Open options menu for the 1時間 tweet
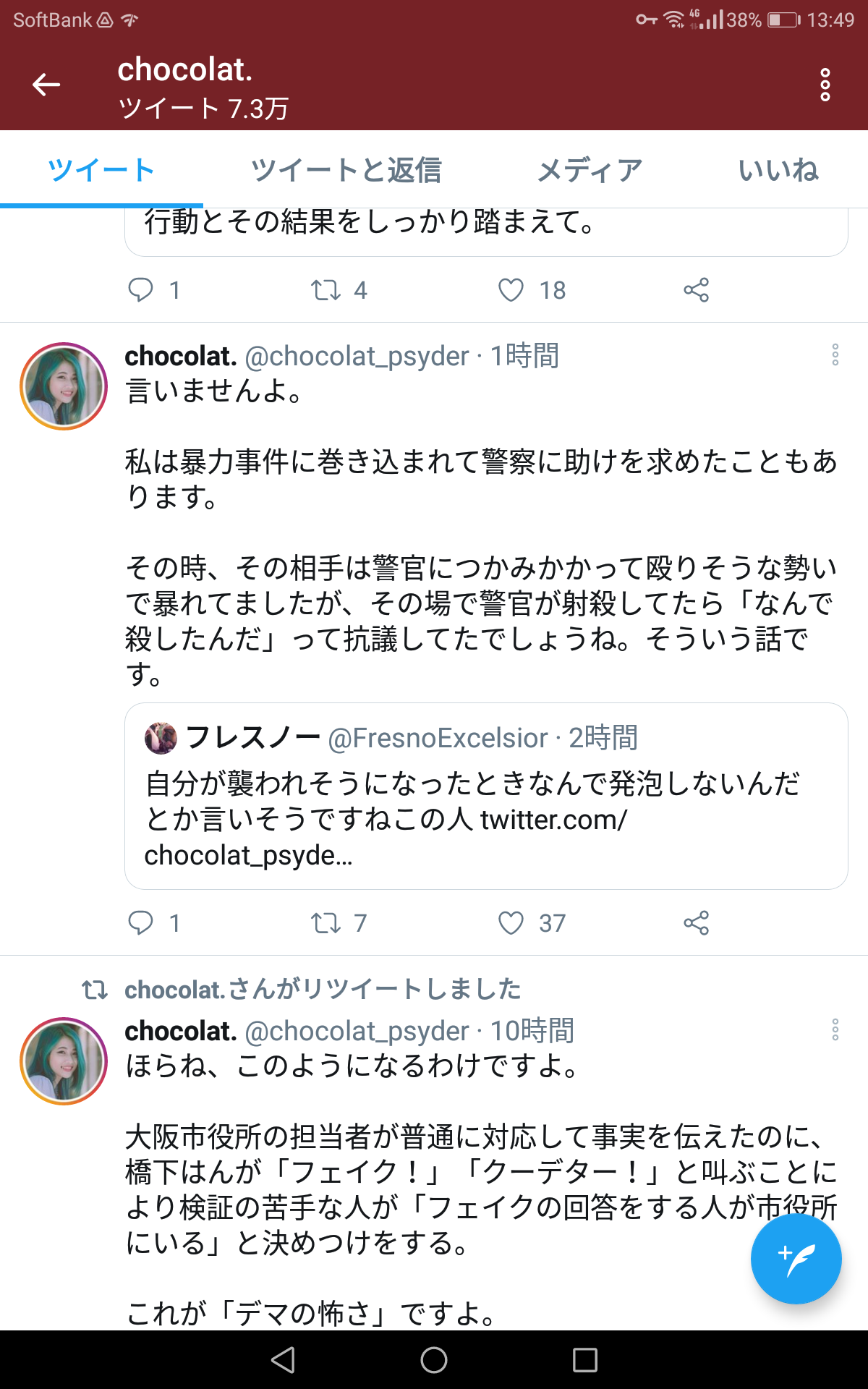 click(x=835, y=354)
